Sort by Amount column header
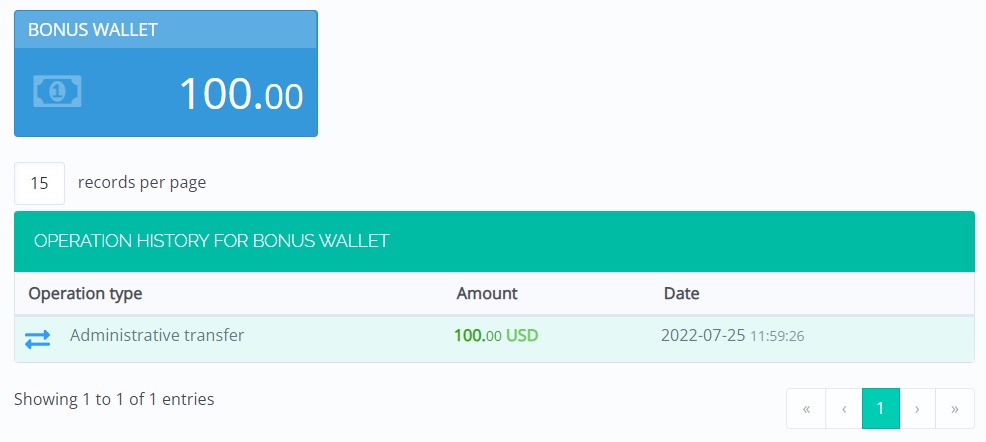 487,294
